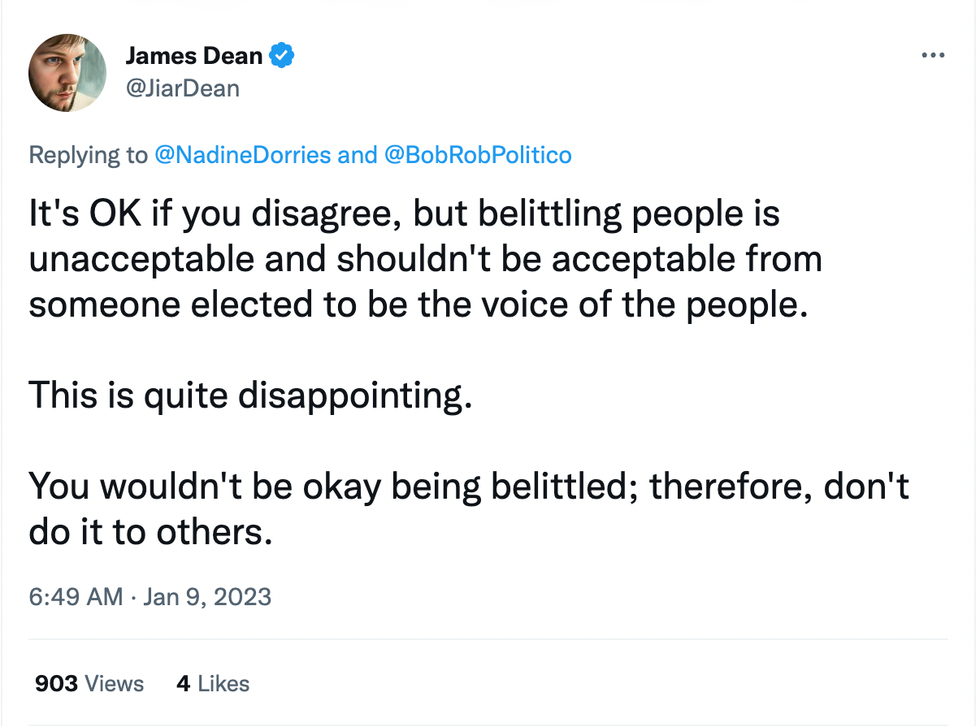Screen dimensions: 980x726
Task: Click the "Views" label
Action: [x=114, y=684]
